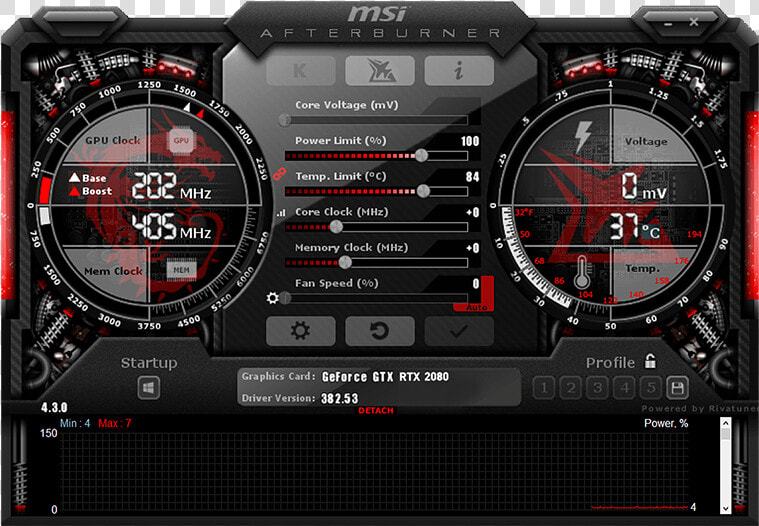This screenshot has width=759, height=526.
Task: Open core clock curve editor icon
Action: [x=281, y=212]
